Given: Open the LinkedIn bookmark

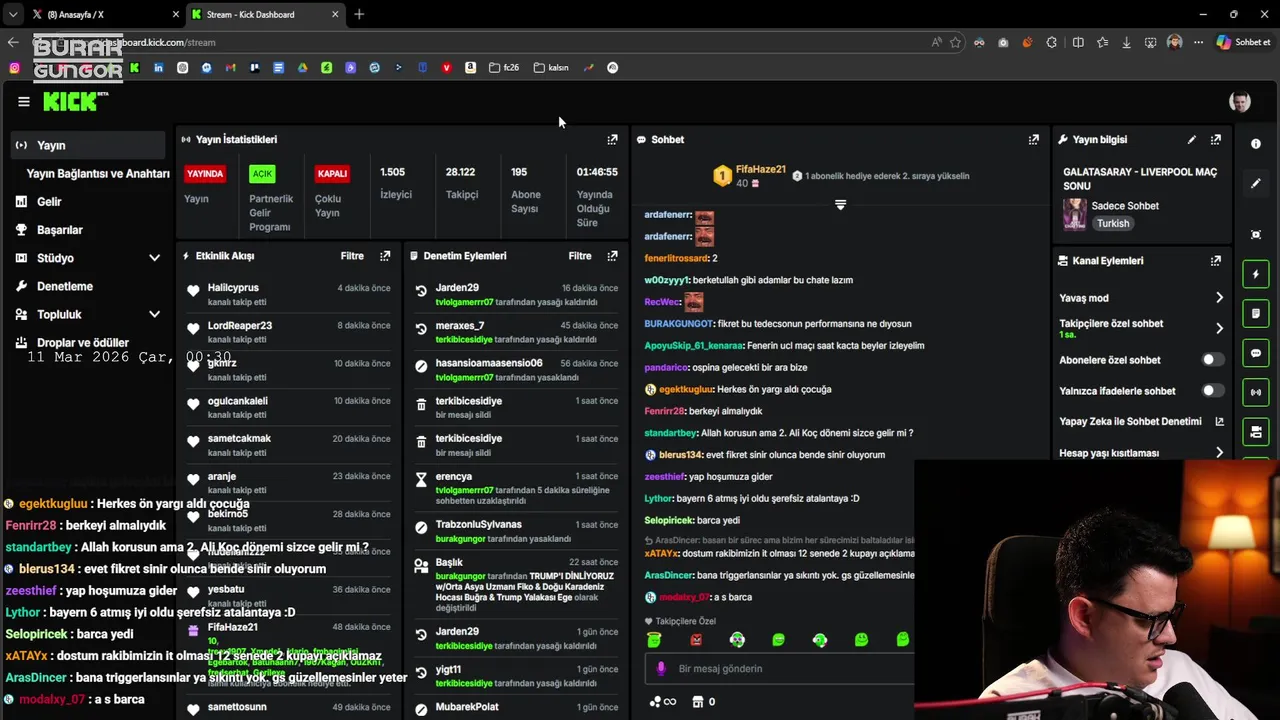Looking at the screenshot, I should click(158, 68).
